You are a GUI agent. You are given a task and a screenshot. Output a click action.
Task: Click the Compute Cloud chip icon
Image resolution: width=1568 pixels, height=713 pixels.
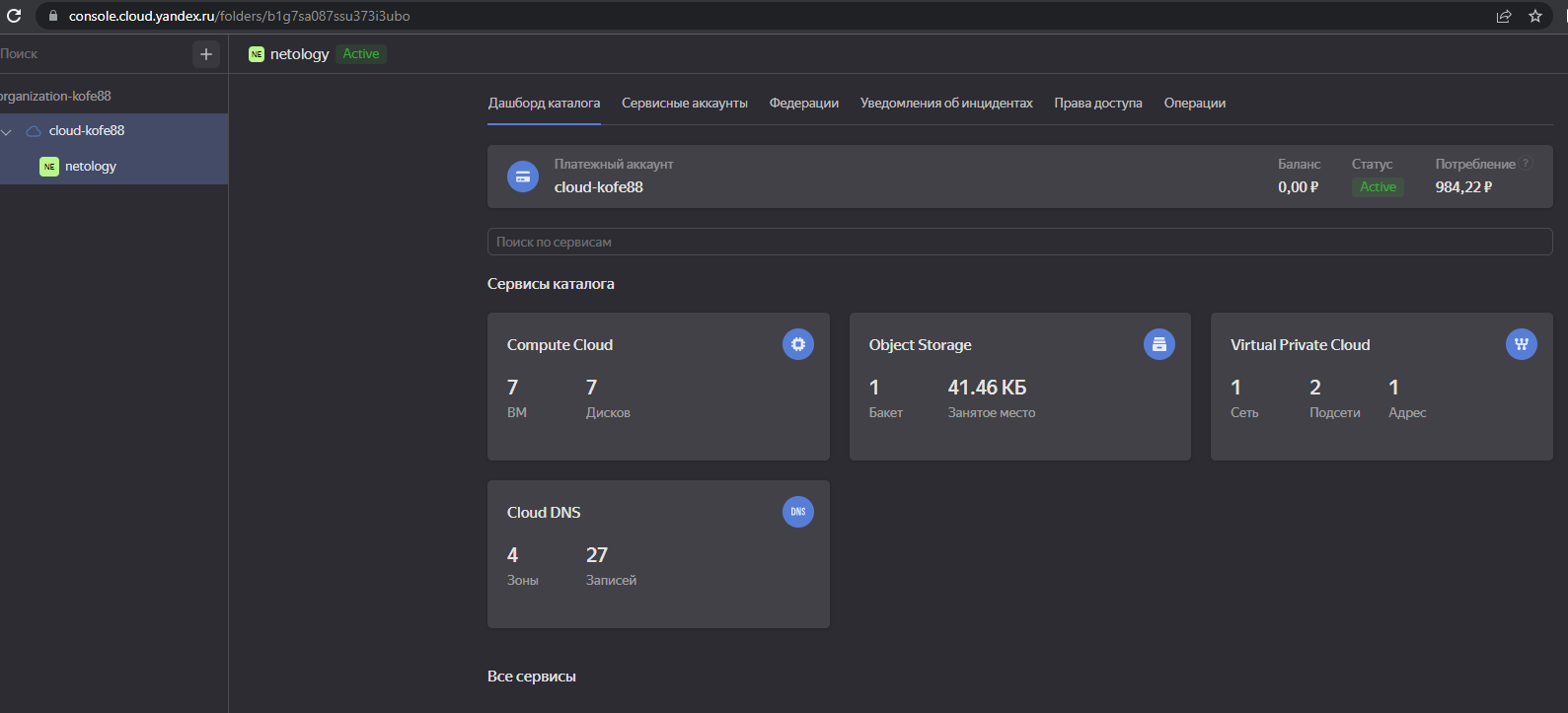[x=798, y=344]
